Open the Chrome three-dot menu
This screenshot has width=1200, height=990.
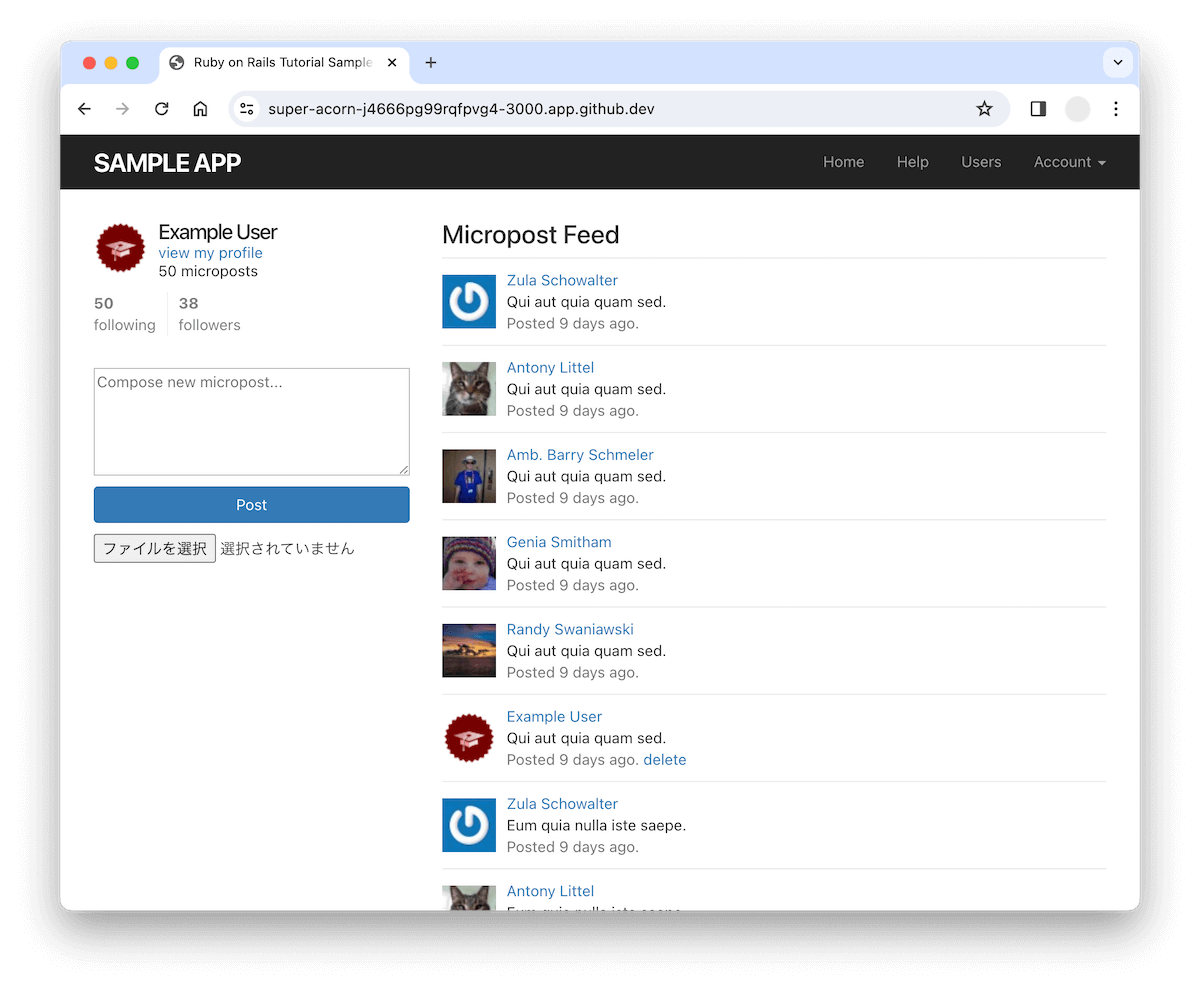click(1116, 109)
